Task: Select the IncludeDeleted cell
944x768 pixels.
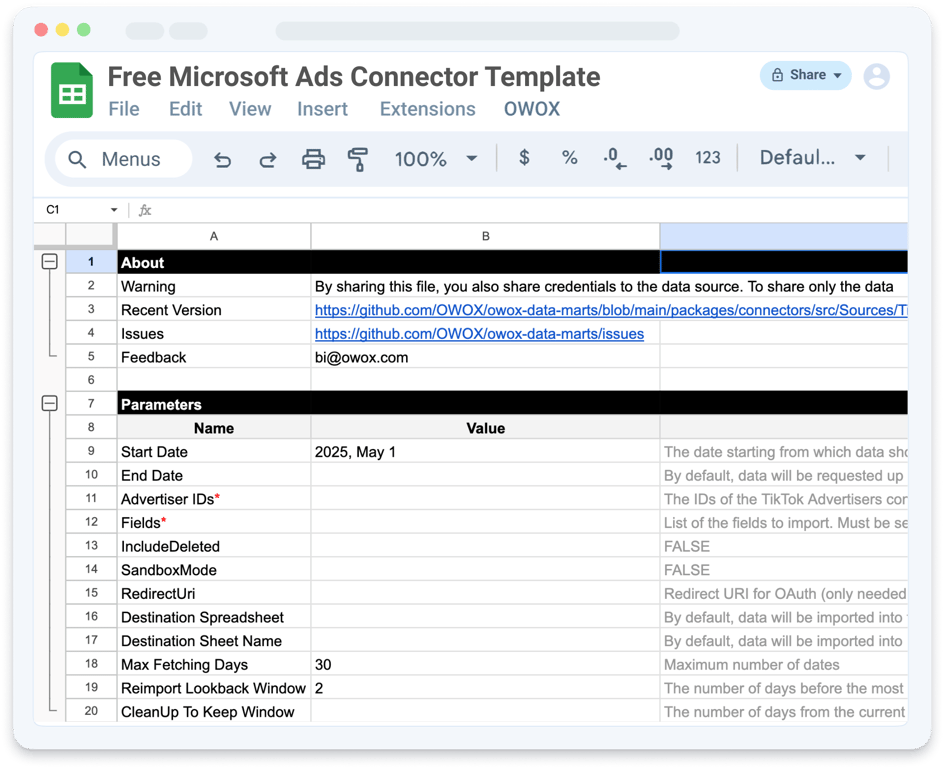Action: tap(214, 546)
